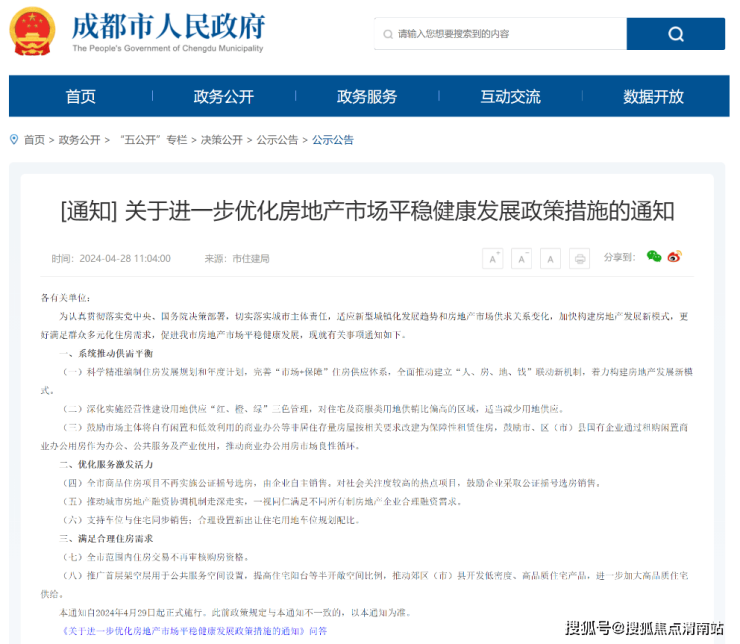740x644 pixels.
Task: Click the timestamp 2024-04-28 11:04:00
Action: (125, 259)
